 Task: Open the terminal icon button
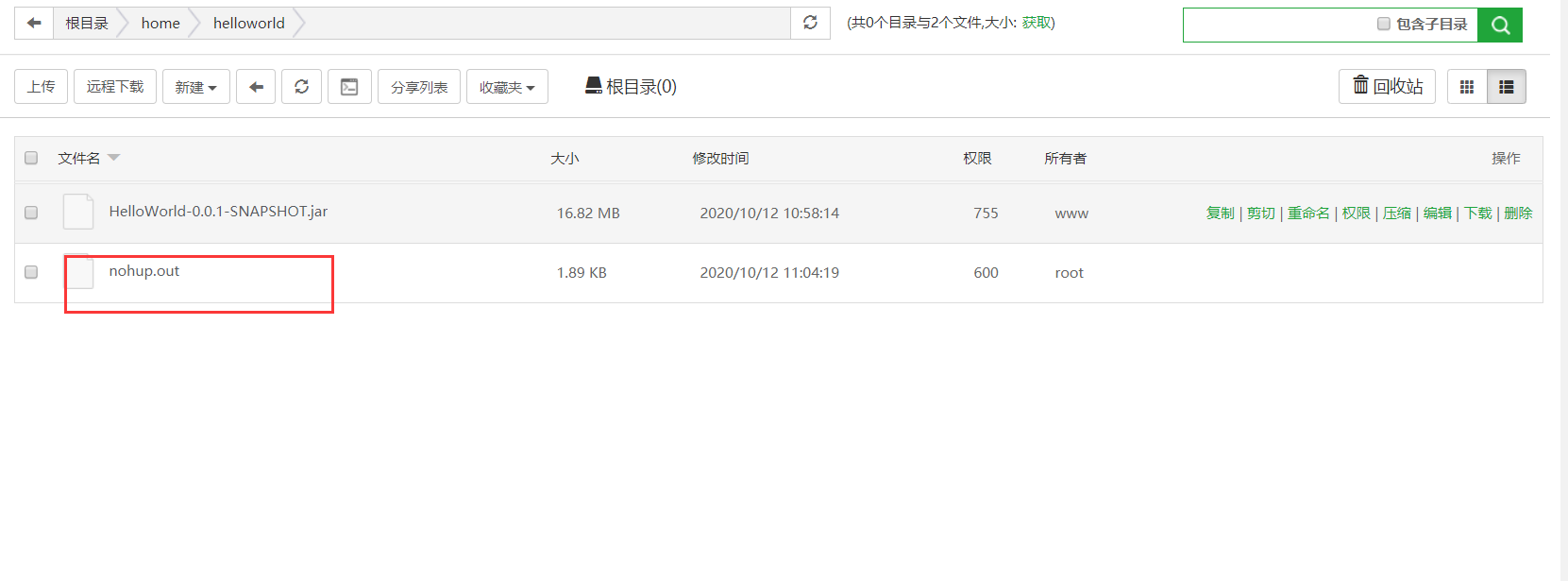[349, 87]
